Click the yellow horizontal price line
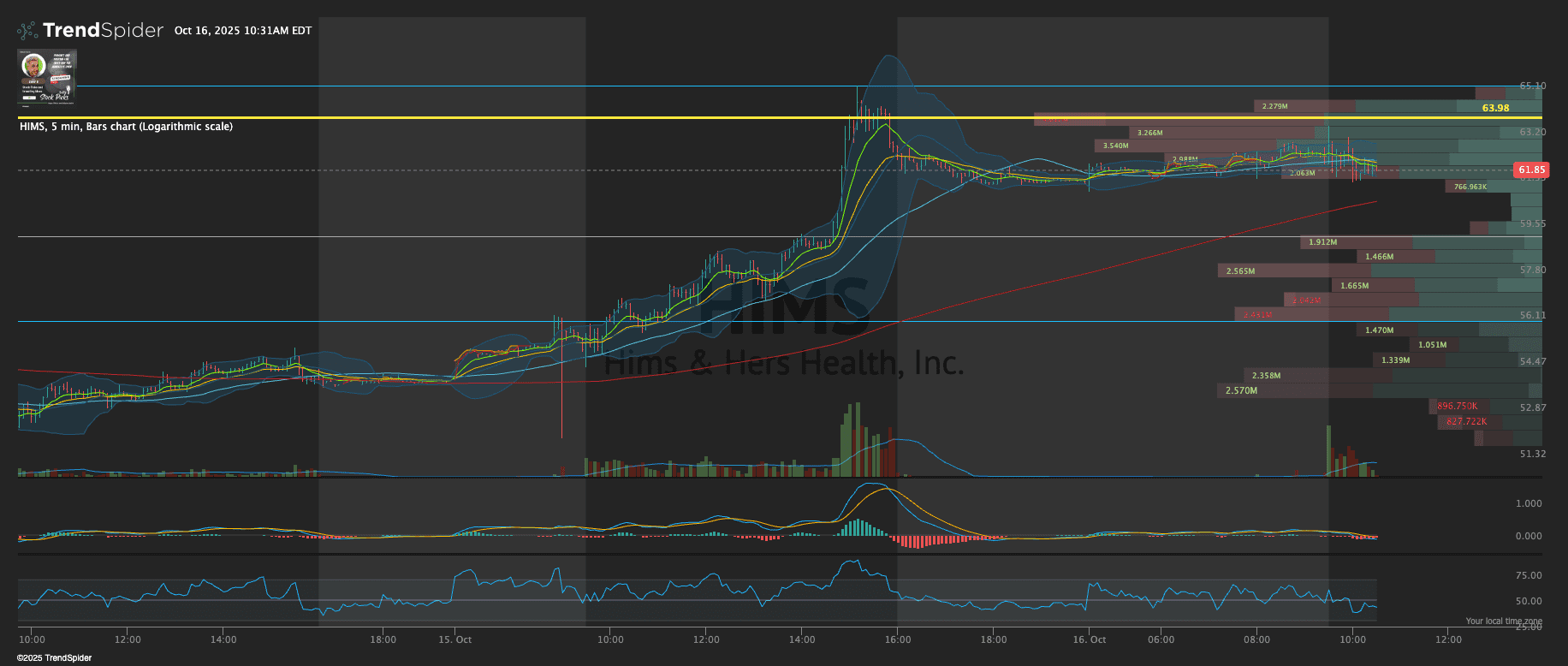Screen dimensions: 1568x666 tap(514, 117)
